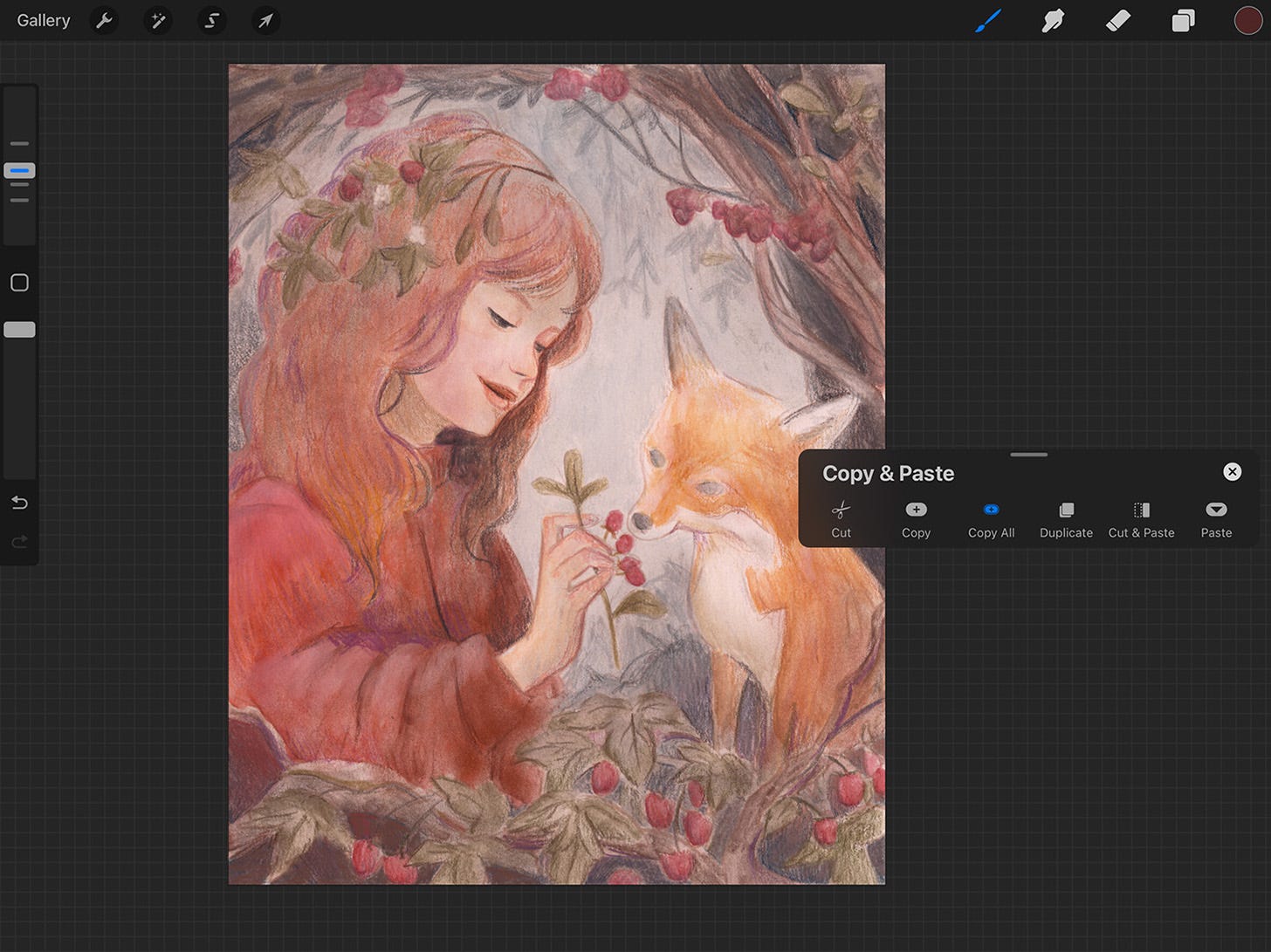Switch to the Eraser tool

click(1118, 20)
